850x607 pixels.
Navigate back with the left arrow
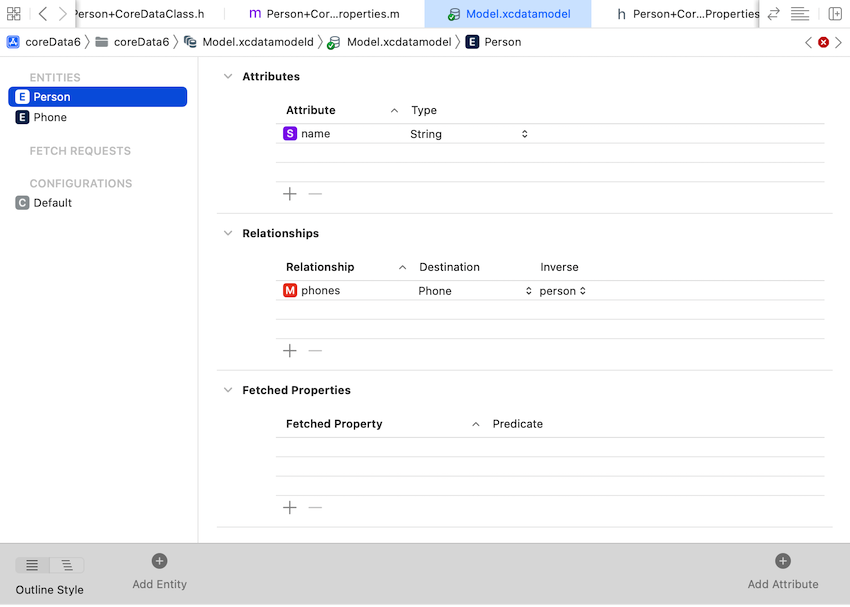pos(43,14)
